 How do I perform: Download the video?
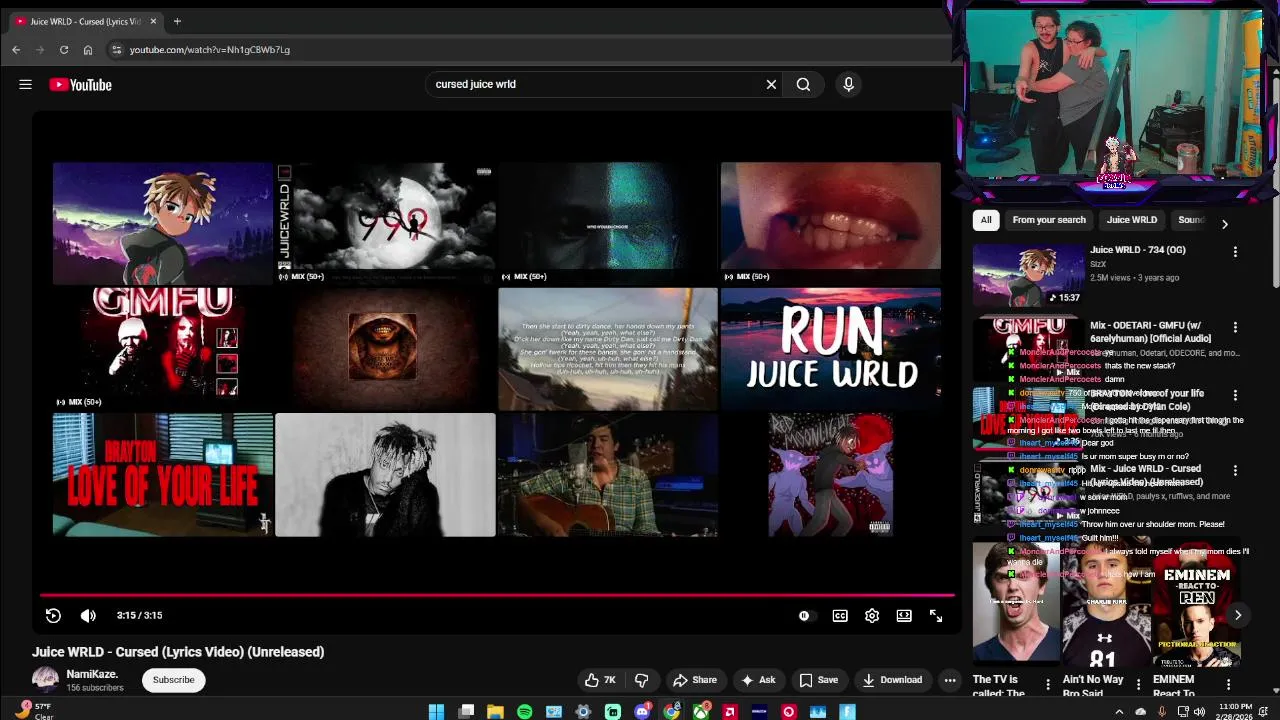tap(892, 680)
